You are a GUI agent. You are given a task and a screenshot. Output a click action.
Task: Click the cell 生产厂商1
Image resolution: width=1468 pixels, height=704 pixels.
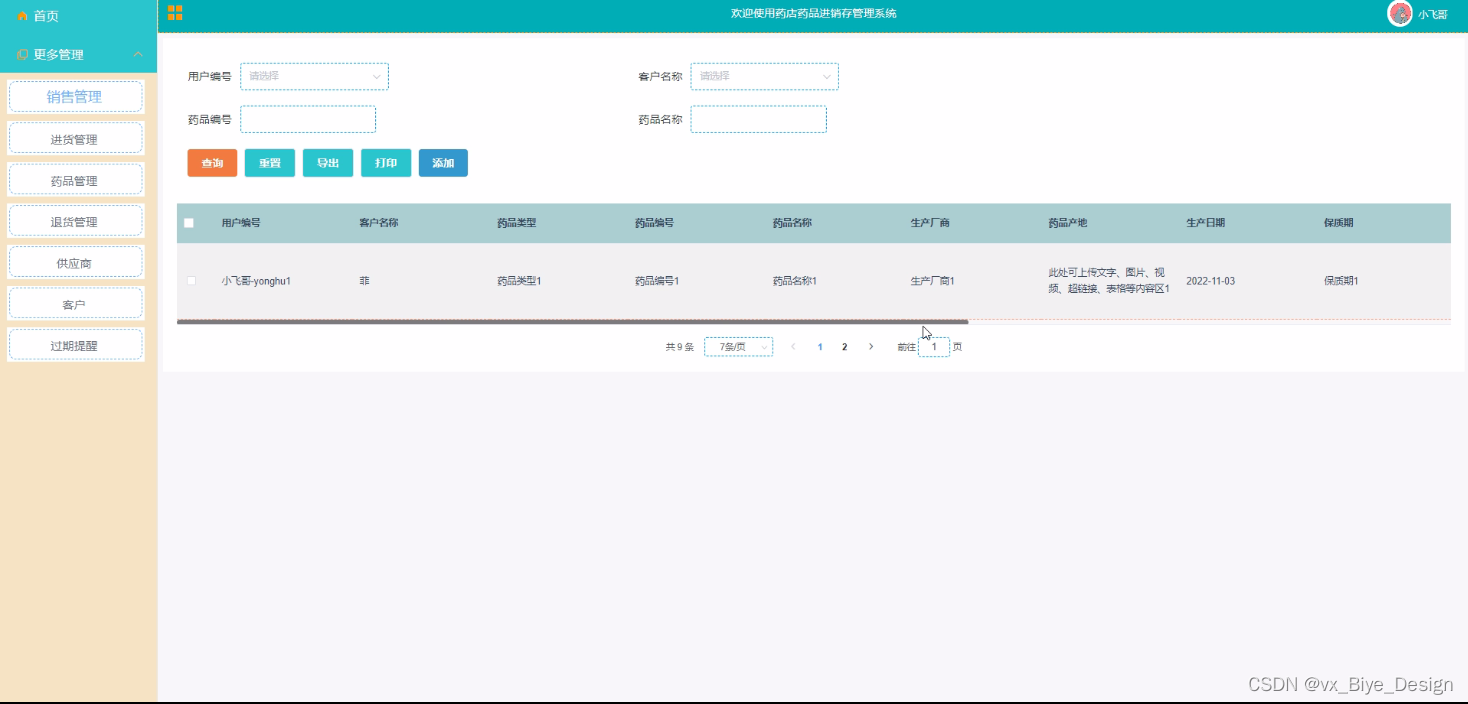tap(933, 281)
